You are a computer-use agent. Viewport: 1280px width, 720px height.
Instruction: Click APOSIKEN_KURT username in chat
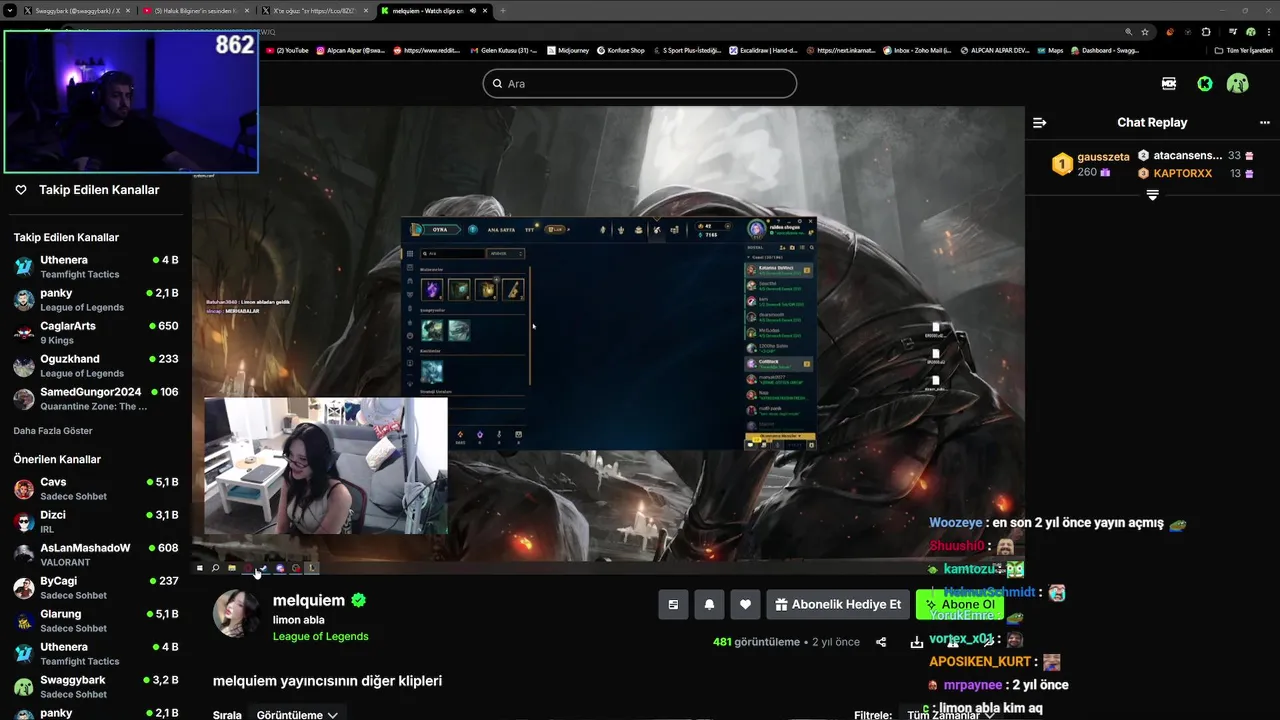click(x=979, y=662)
